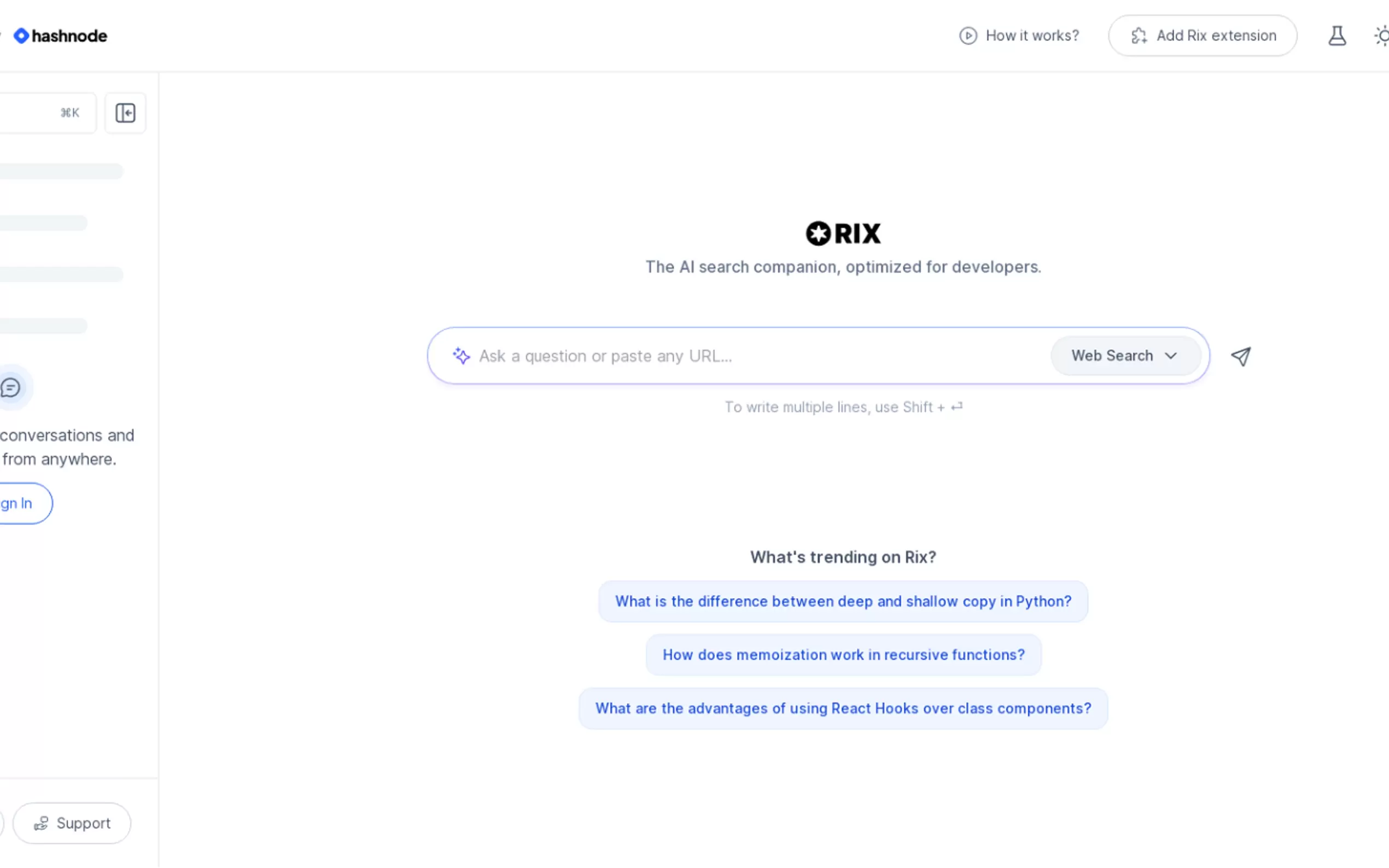Click the chat bubble icon in sidebar

pyautogui.click(x=11, y=388)
